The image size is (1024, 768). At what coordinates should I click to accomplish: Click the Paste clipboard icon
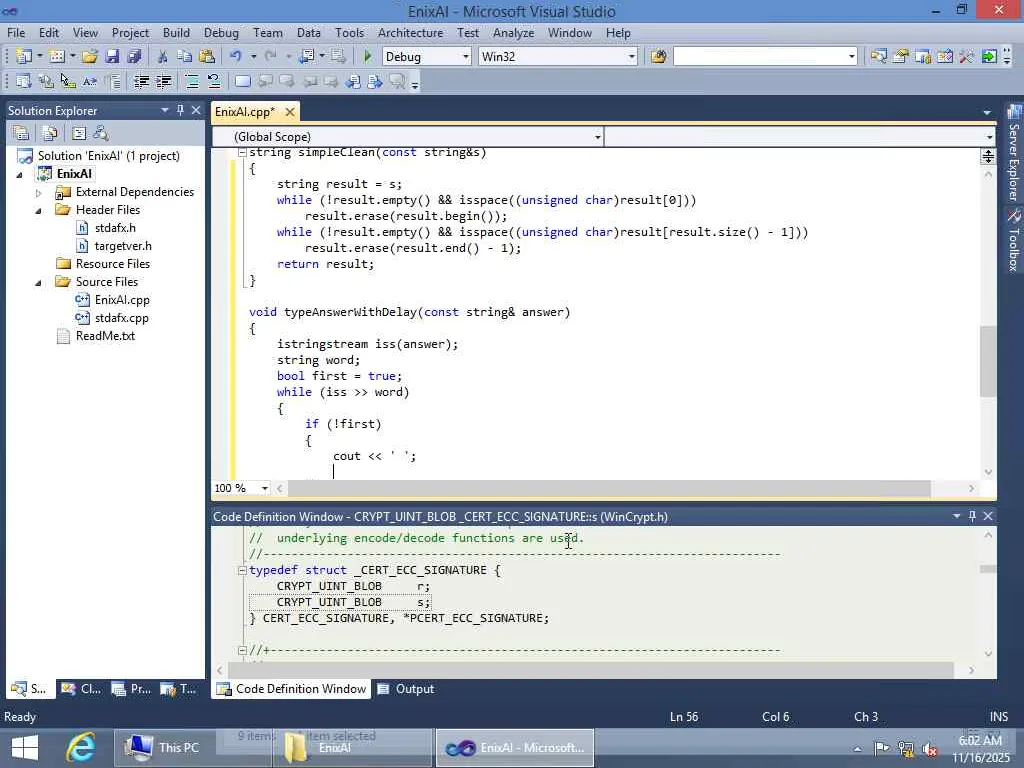pyautogui.click(x=207, y=57)
